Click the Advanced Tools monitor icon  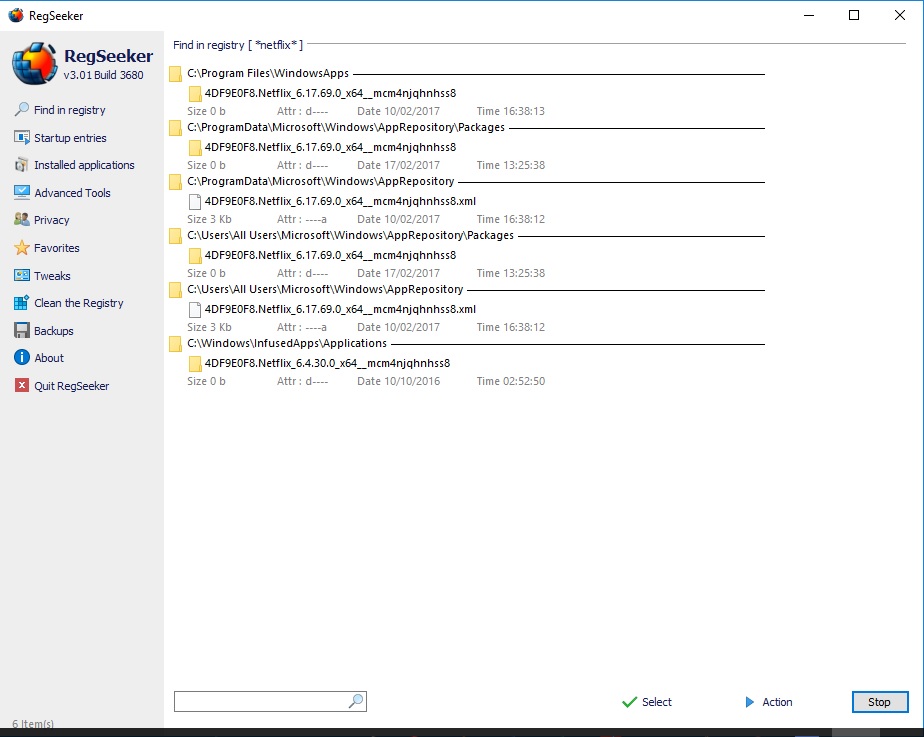click(x=22, y=193)
